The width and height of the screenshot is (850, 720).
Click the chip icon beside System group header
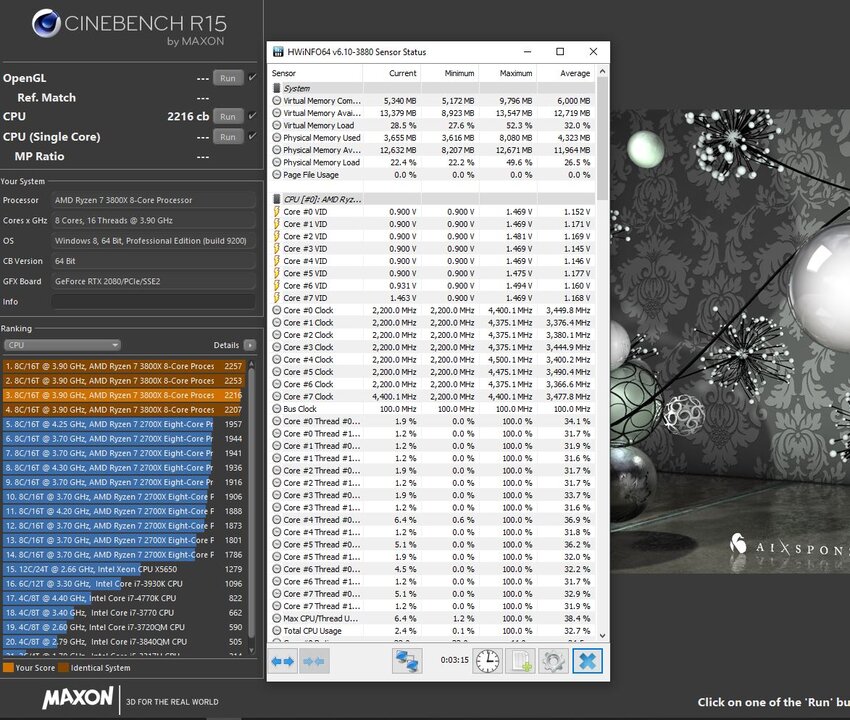pos(276,88)
